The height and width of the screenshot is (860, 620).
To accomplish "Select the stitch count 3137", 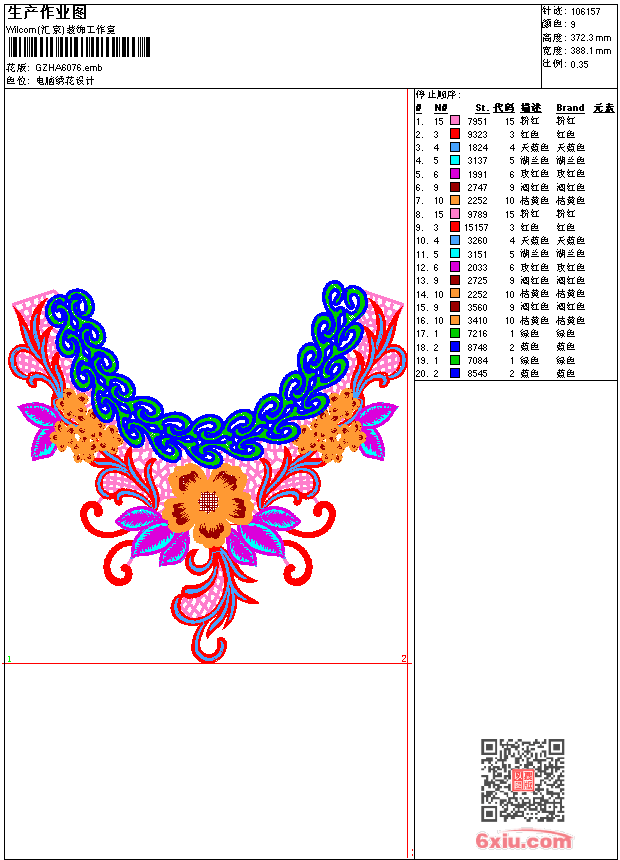I will pyautogui.click(x=477, y=161).
